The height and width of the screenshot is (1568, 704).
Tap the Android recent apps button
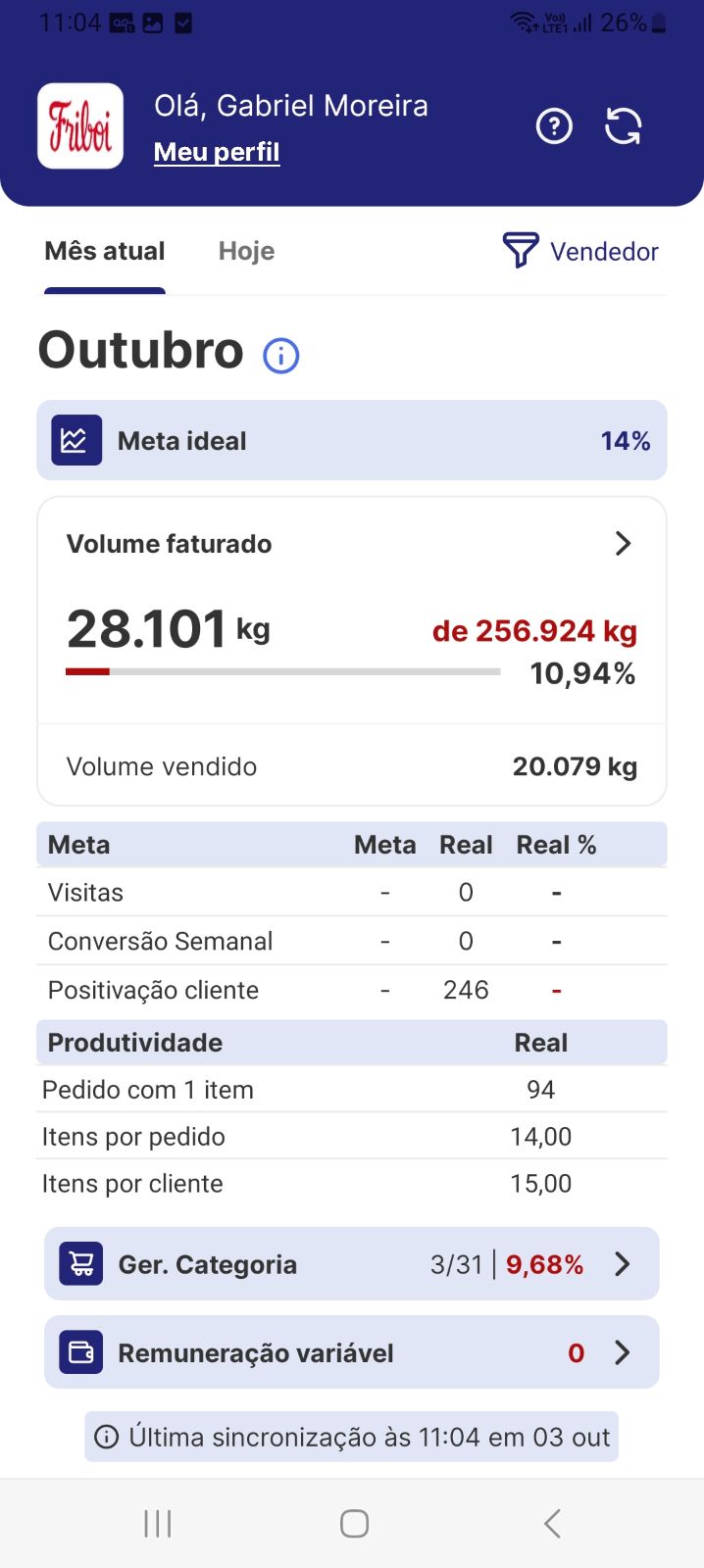158,1523
